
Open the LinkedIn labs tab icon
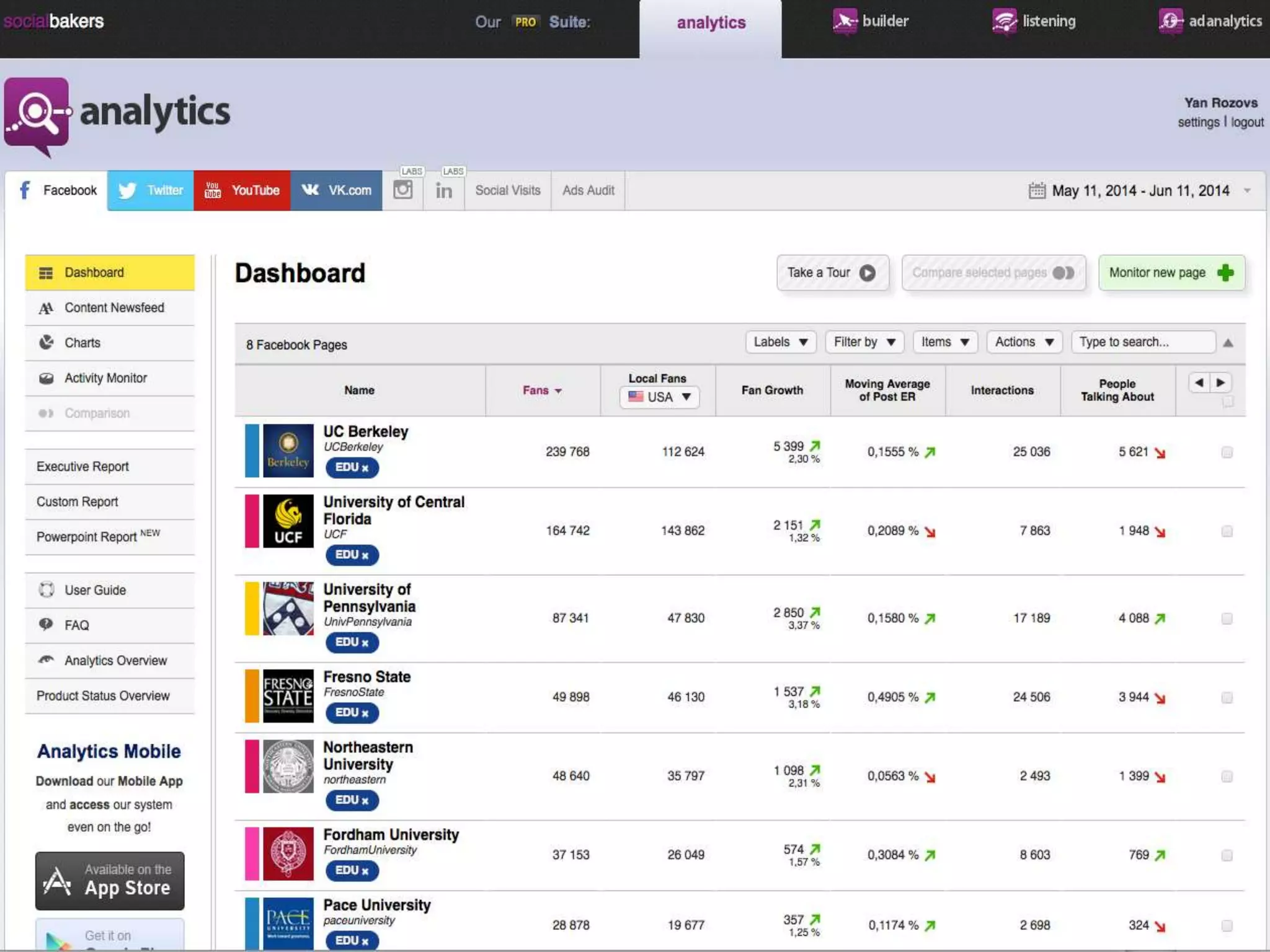click(444, 190)
